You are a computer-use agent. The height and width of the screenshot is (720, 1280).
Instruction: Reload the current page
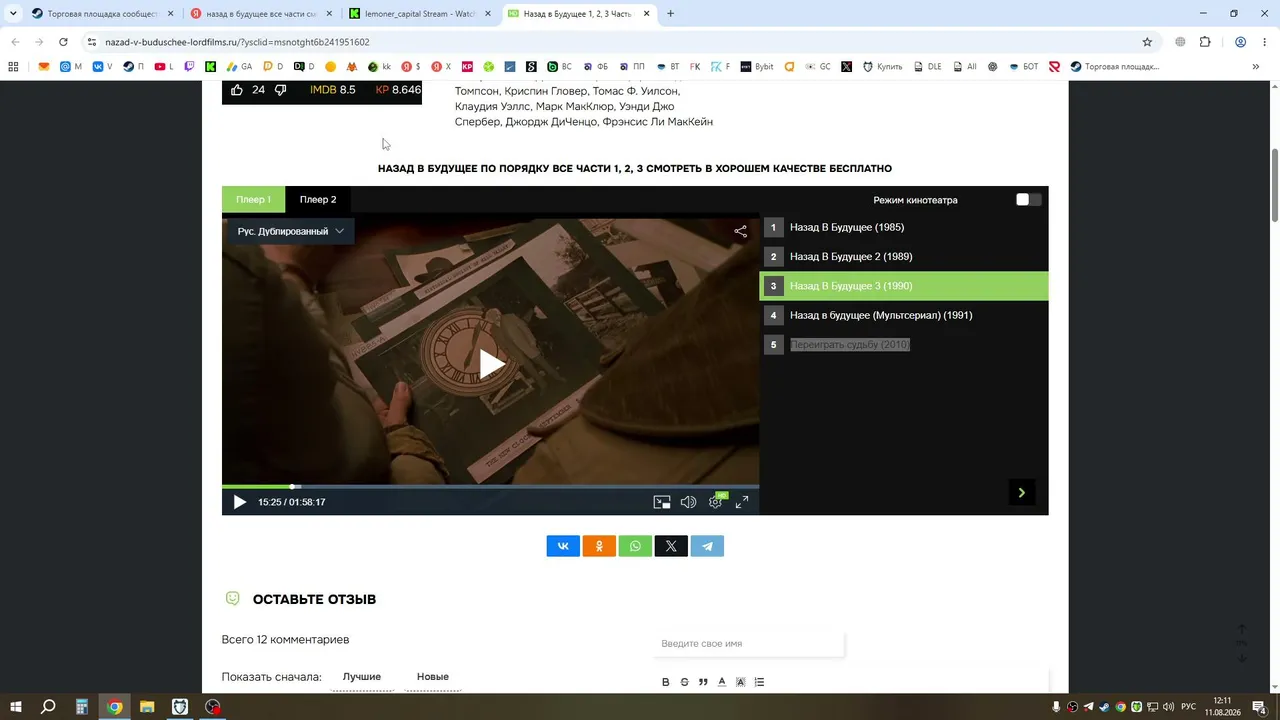[x=63, y=42]
